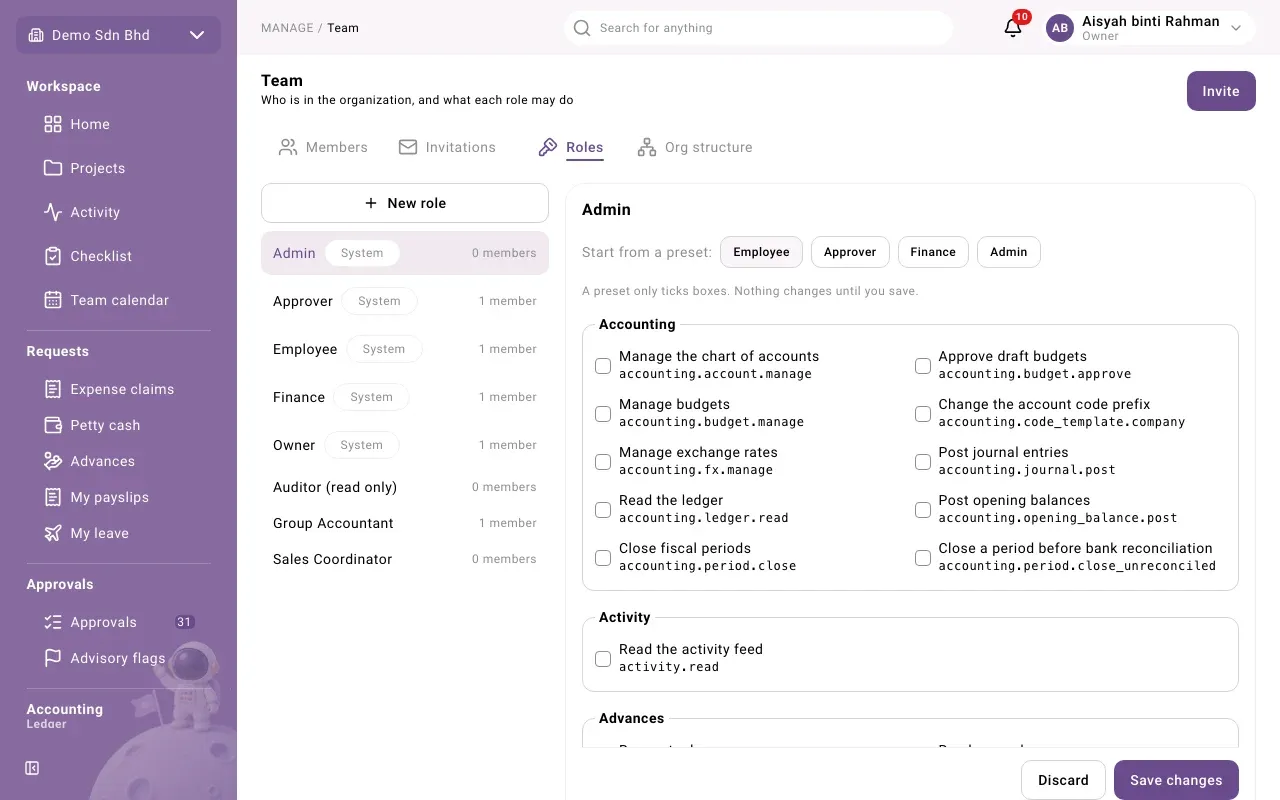The height and width of the screenshot is (800, 1280).
Task: Open the Org structure tab
Action: (x=695, y=147)
